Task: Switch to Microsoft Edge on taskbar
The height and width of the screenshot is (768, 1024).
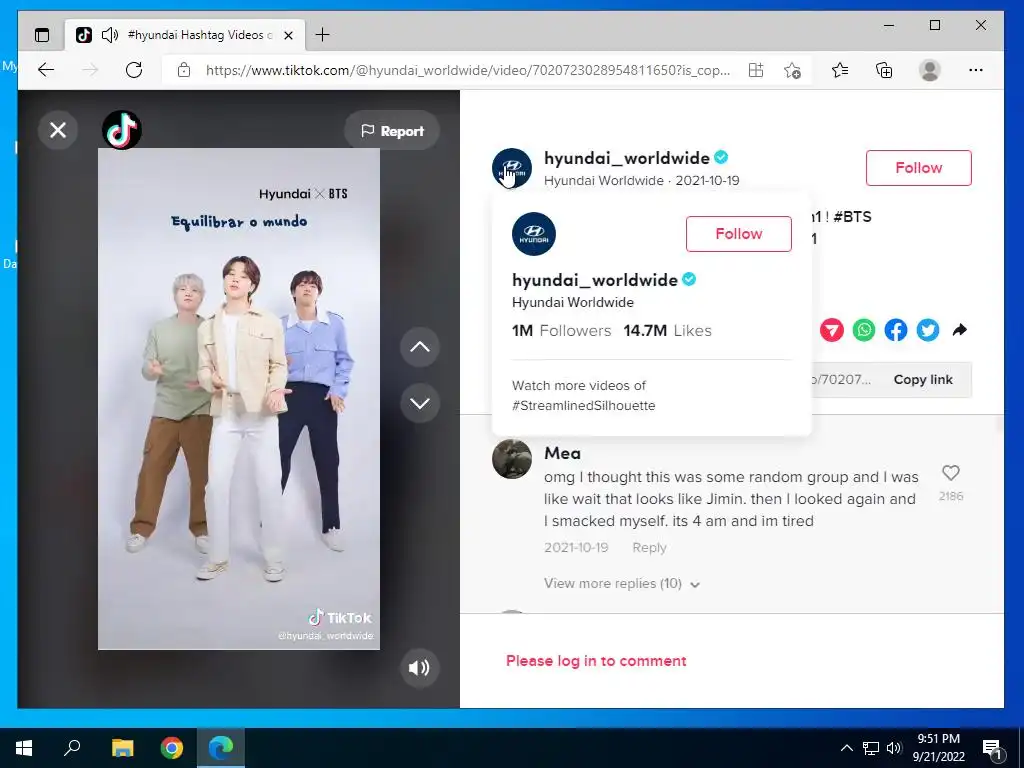Action: (221, 748)
